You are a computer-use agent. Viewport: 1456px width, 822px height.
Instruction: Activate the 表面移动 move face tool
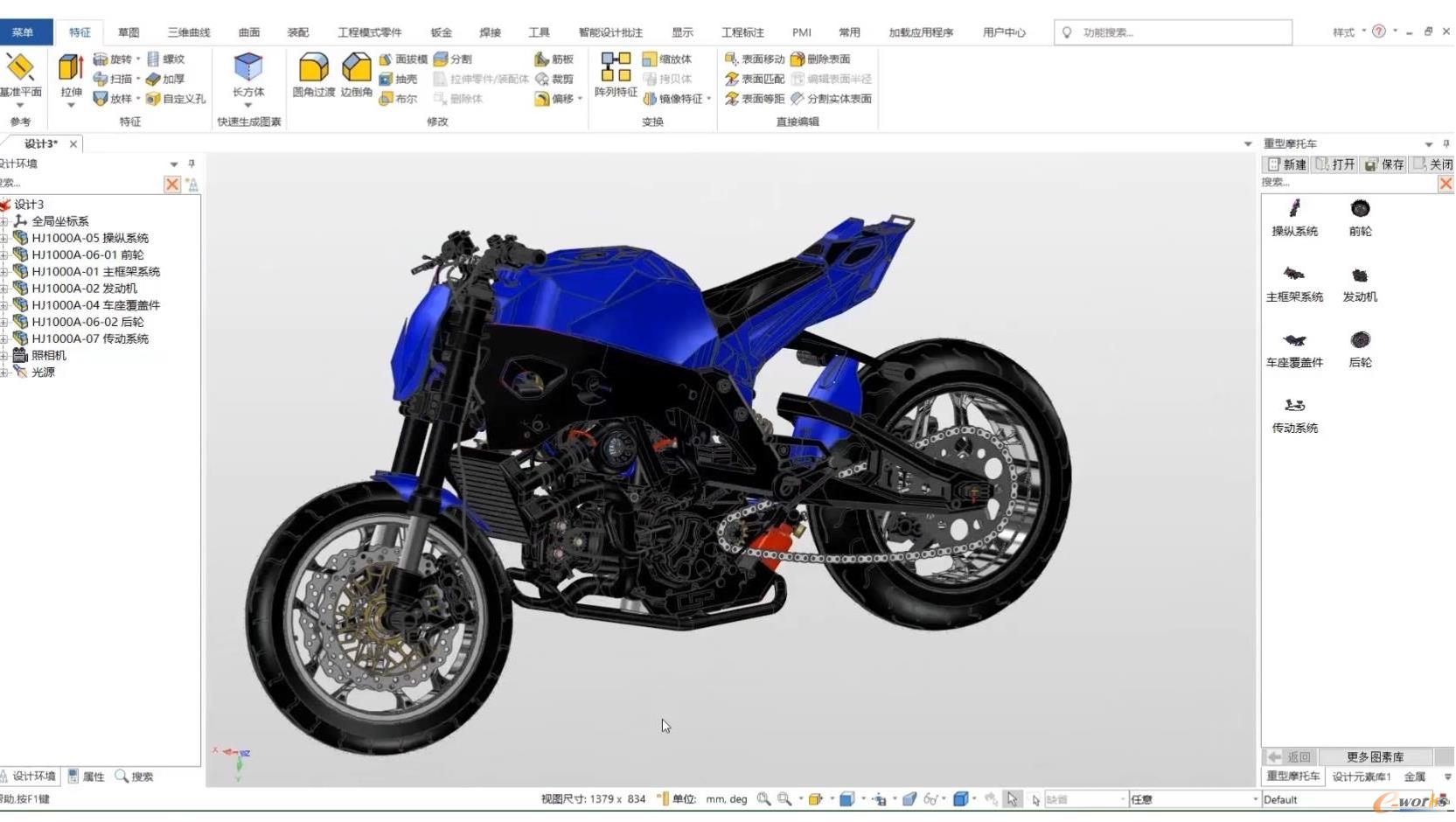pyautogui.click(x=755, y=59)
